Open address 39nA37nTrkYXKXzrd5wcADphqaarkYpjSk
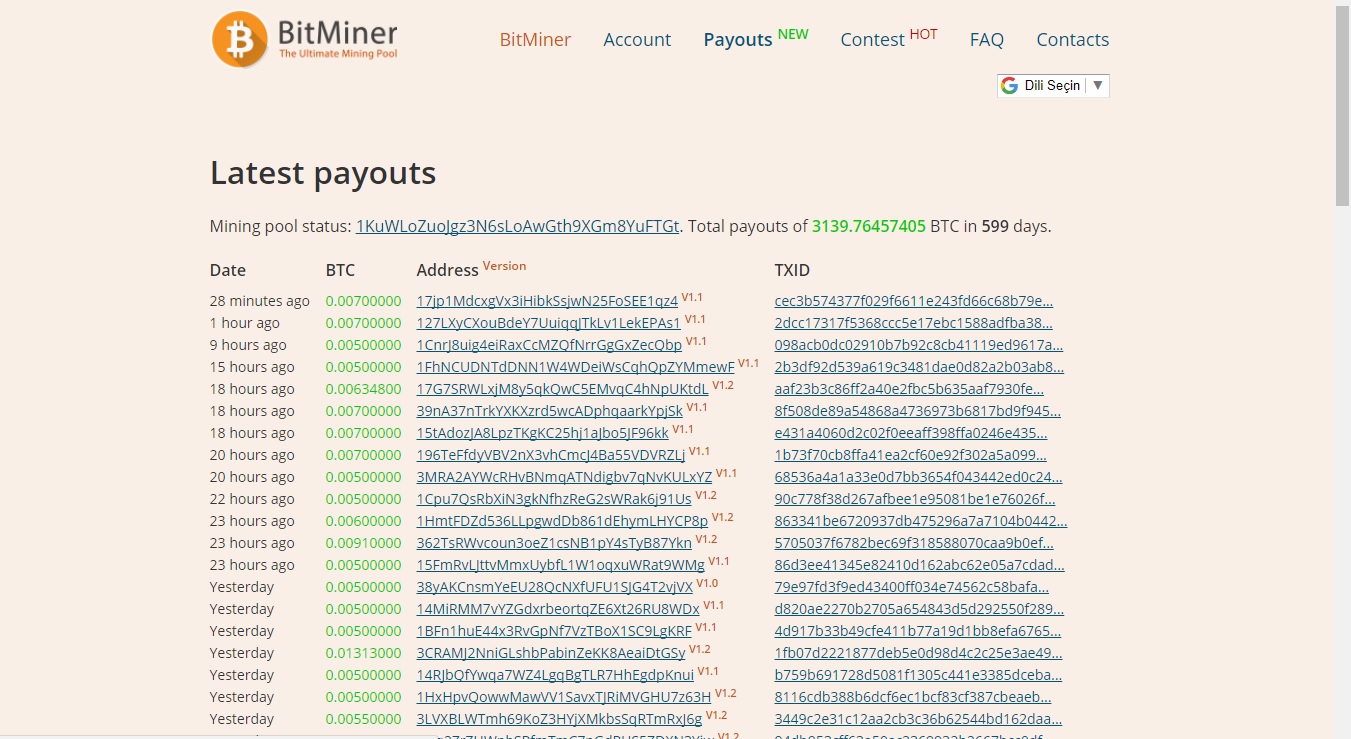 click(550, 411)
